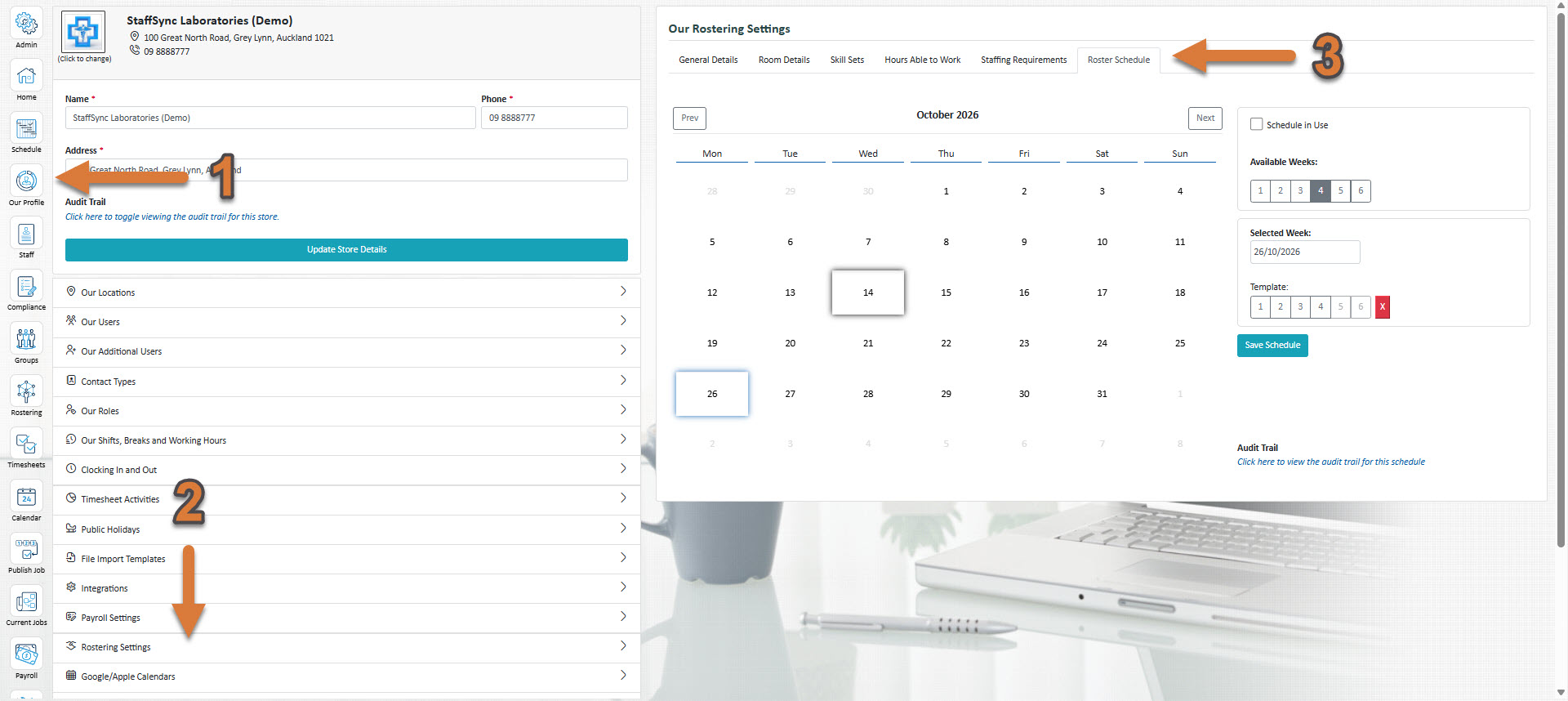
Task: Toggle the store audit trail link
Action: pos(172,217)
